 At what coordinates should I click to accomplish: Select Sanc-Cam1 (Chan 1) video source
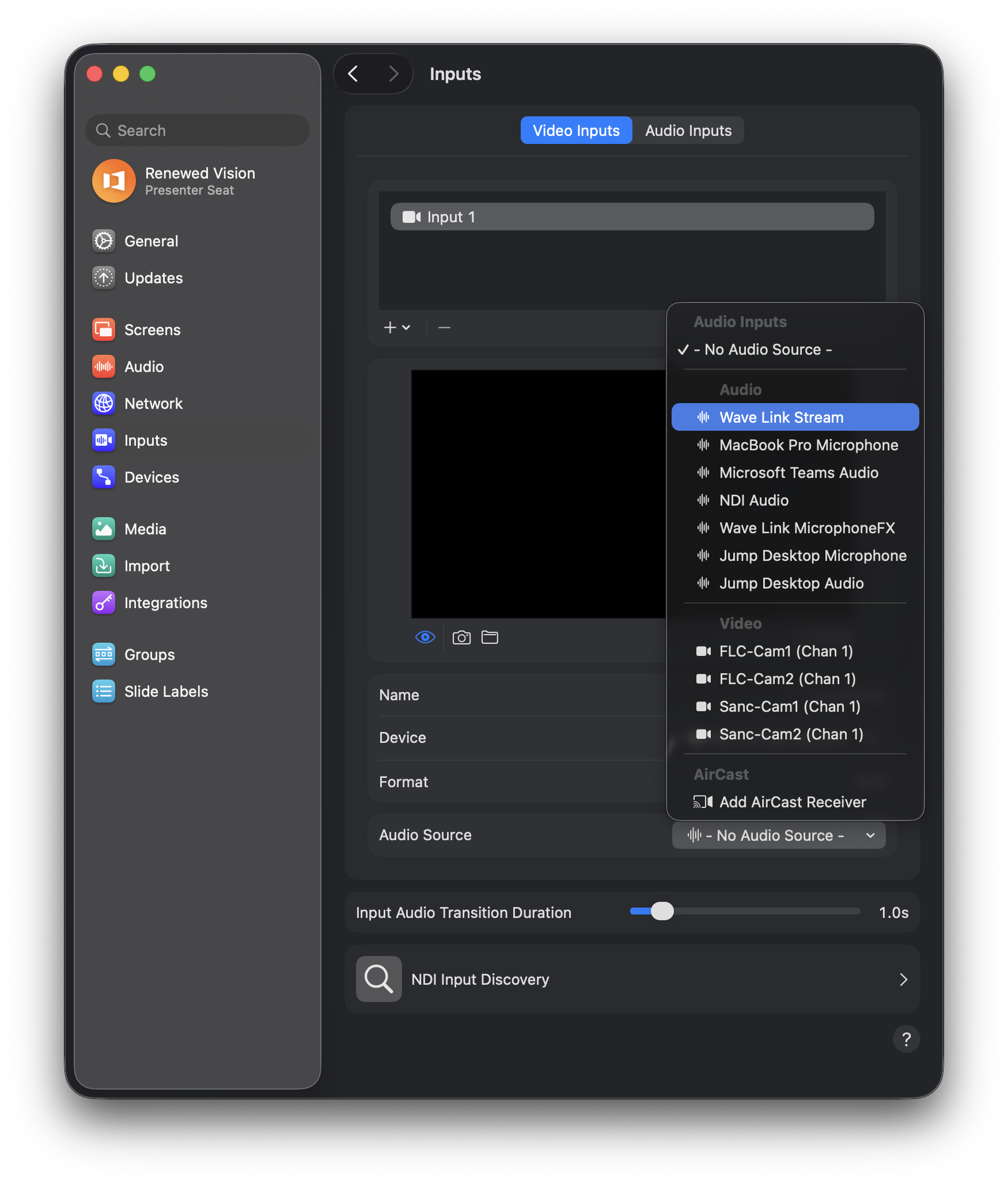(x=795, y=706)
